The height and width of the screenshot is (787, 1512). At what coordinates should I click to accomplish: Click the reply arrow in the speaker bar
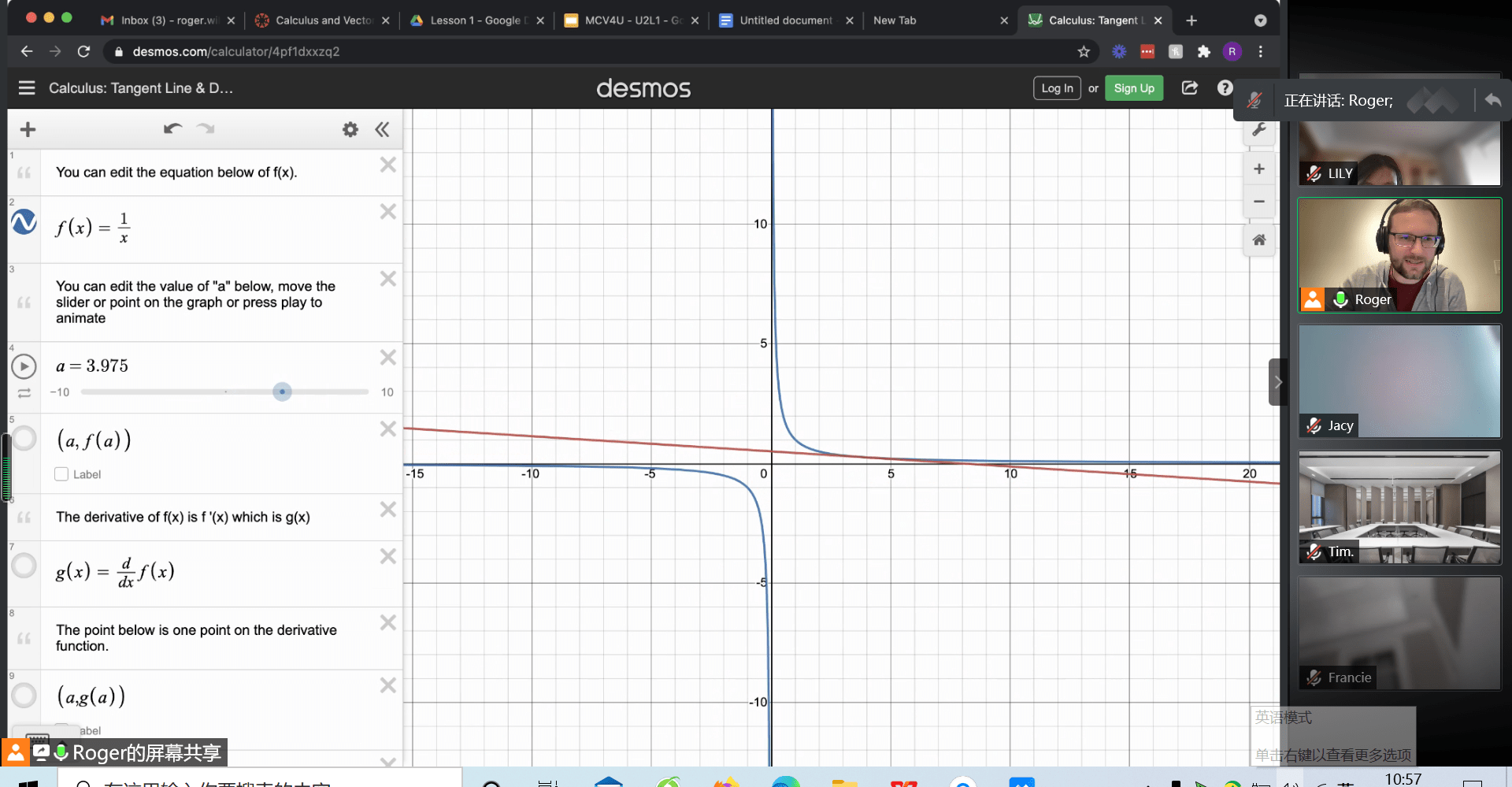[1492, 100]
